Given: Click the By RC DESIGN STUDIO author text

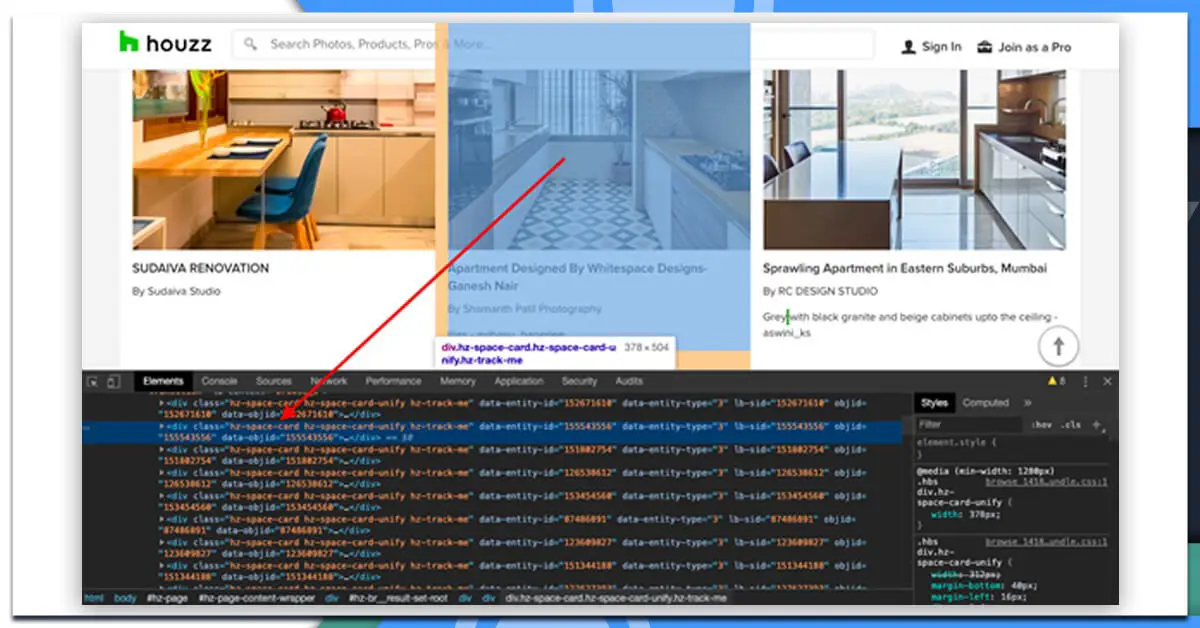Looking at the screenshot, I should point(820,291).
